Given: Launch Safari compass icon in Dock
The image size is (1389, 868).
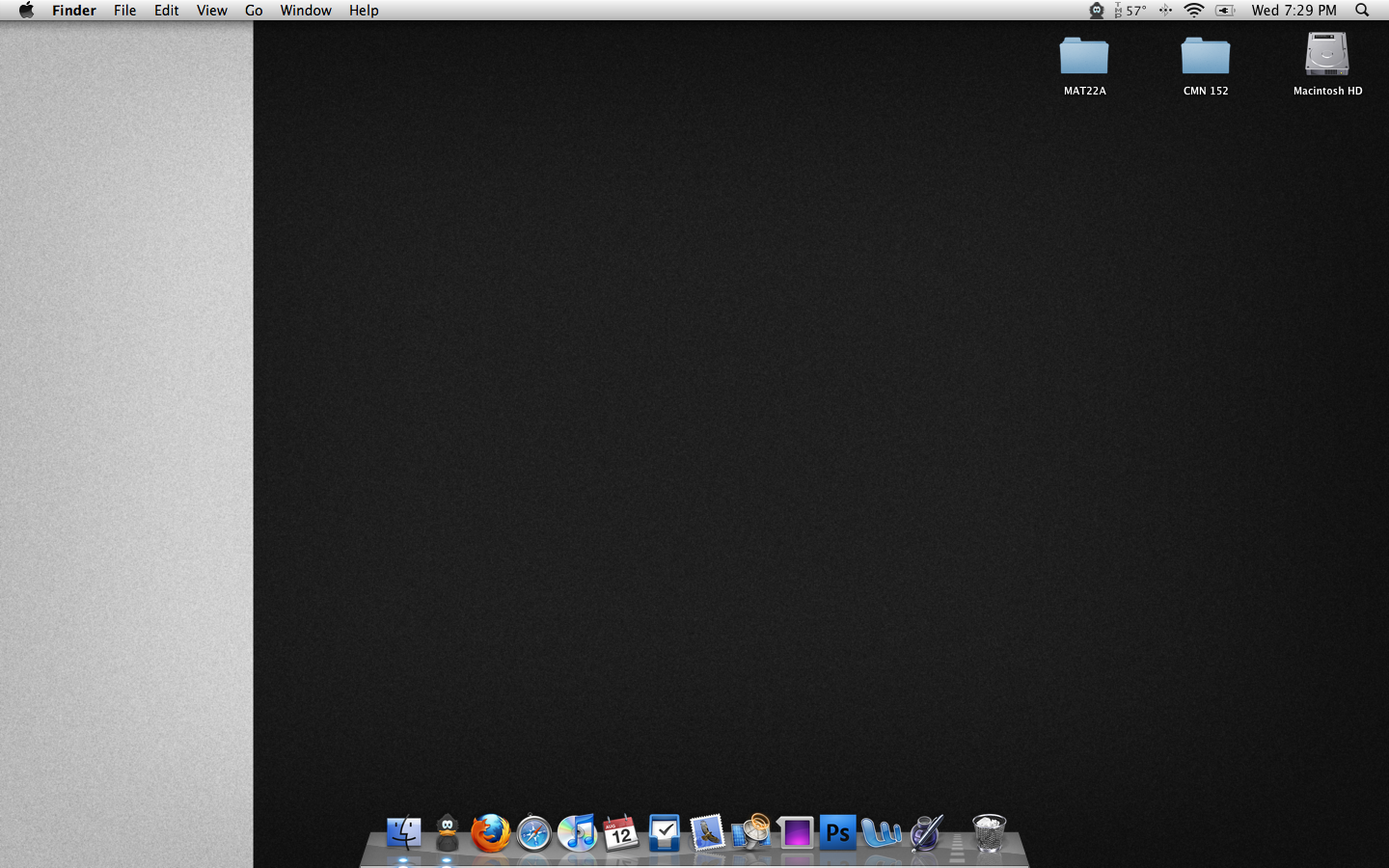Looking at the screenshot, I should 533,833.
